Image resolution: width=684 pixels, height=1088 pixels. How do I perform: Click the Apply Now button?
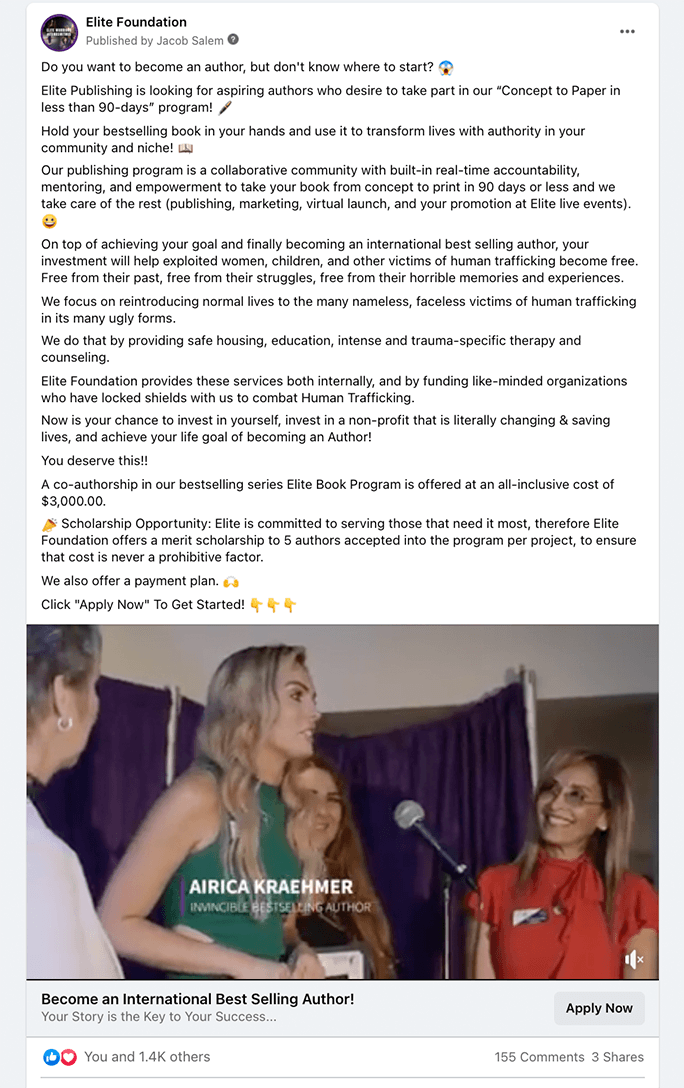click(x=599, y=1008)
